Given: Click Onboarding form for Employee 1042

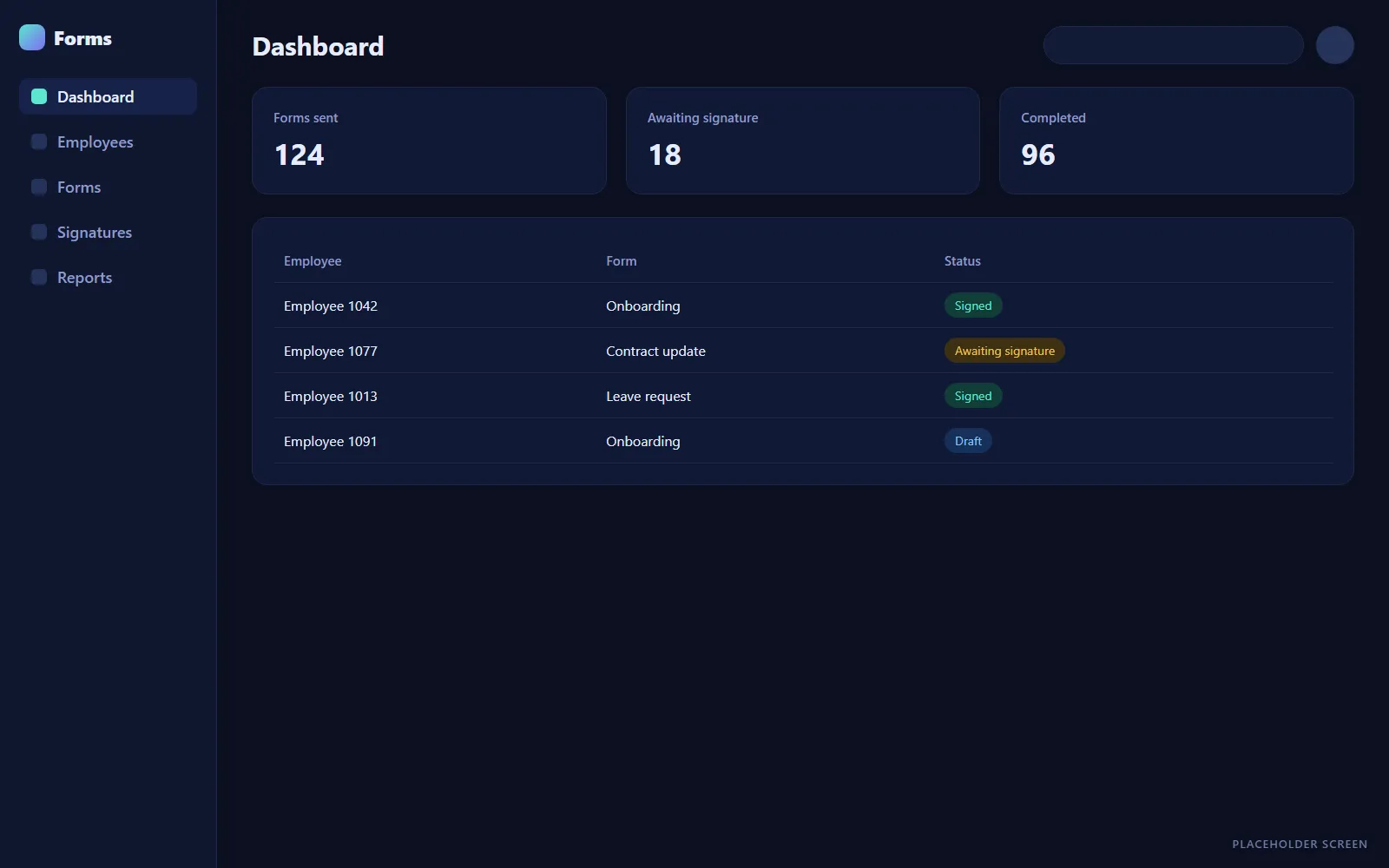Looking at the screenshot, I should pyautogui.click(x=643, y=306).
